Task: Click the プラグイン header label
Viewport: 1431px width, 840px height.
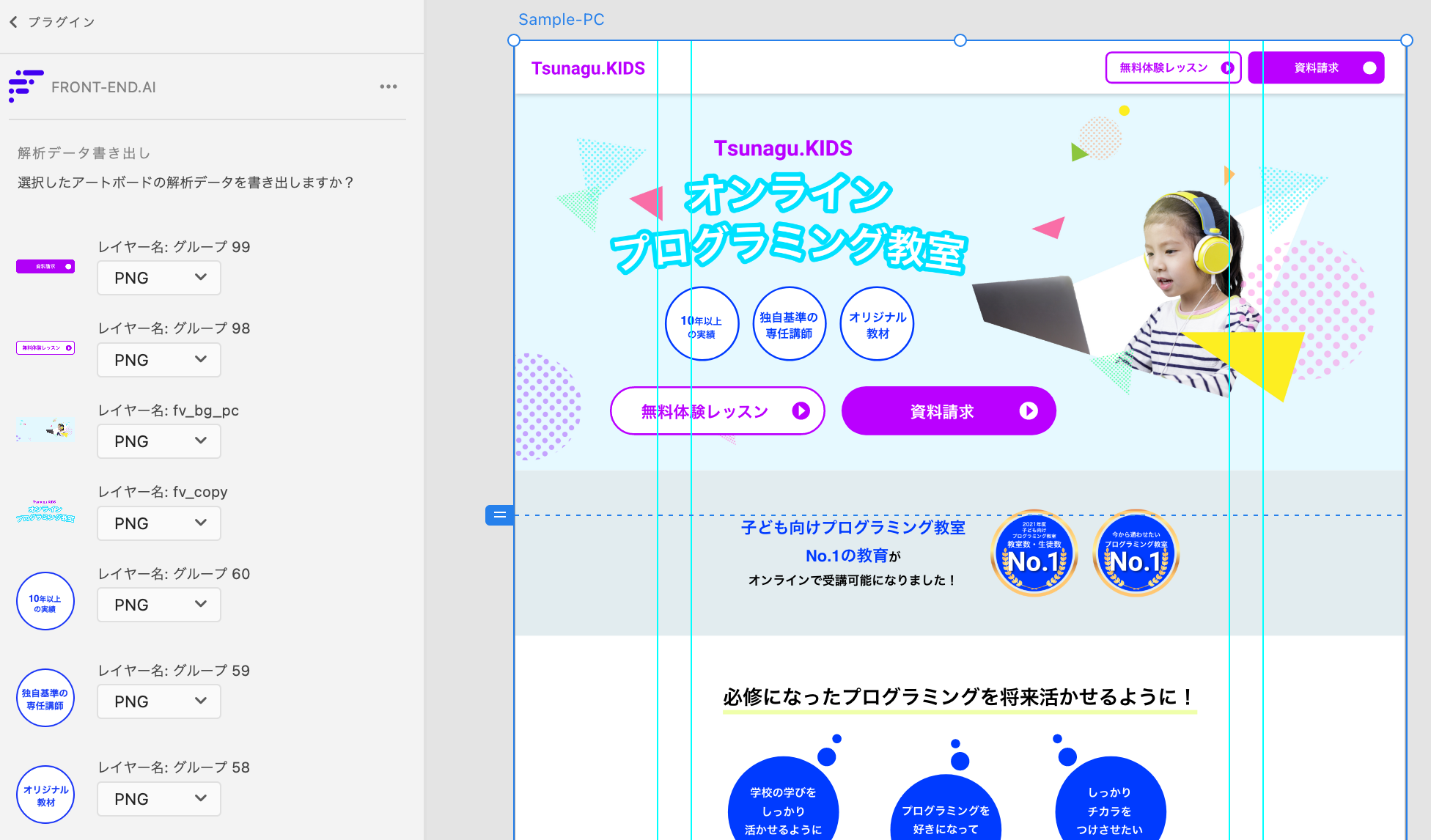Action: click(x=62, y=22)
